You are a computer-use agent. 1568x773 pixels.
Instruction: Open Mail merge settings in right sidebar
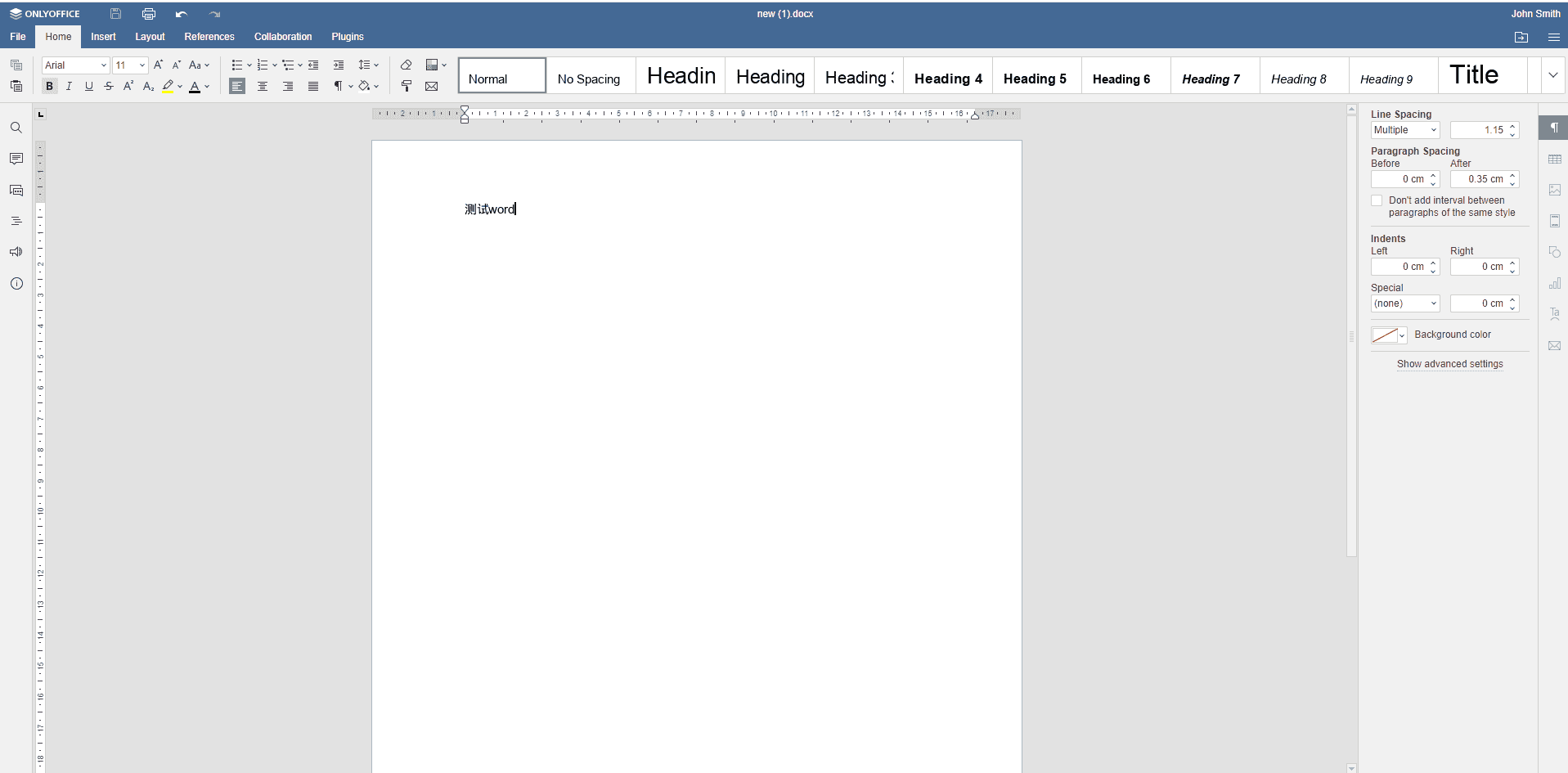(1555, 345)
